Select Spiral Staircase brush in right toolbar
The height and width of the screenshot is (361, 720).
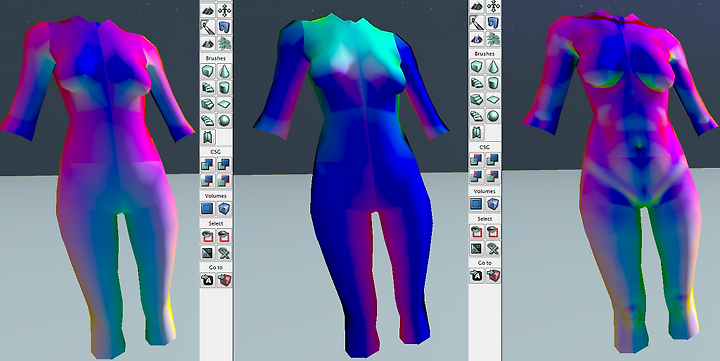tap(477, 116)
